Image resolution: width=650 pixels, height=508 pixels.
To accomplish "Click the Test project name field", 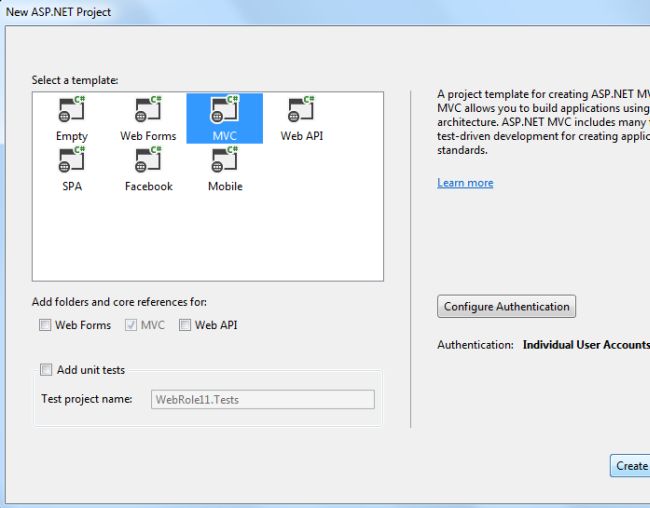I will 263,399.
